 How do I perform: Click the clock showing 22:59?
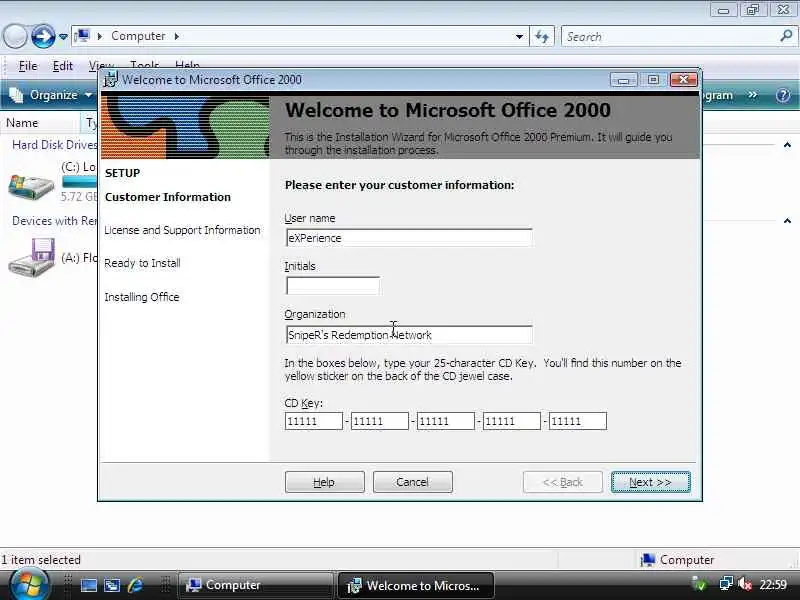coord(773,584)
